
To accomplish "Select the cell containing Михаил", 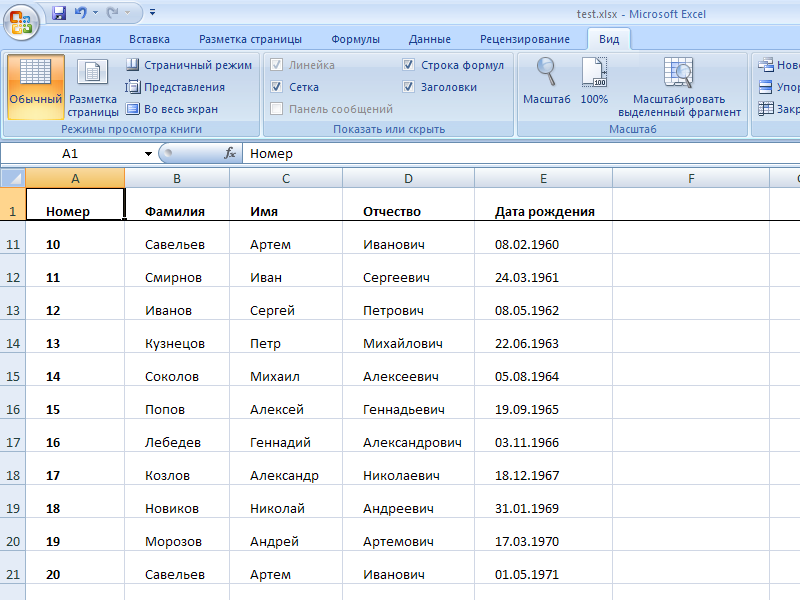I will click(286, 369).
